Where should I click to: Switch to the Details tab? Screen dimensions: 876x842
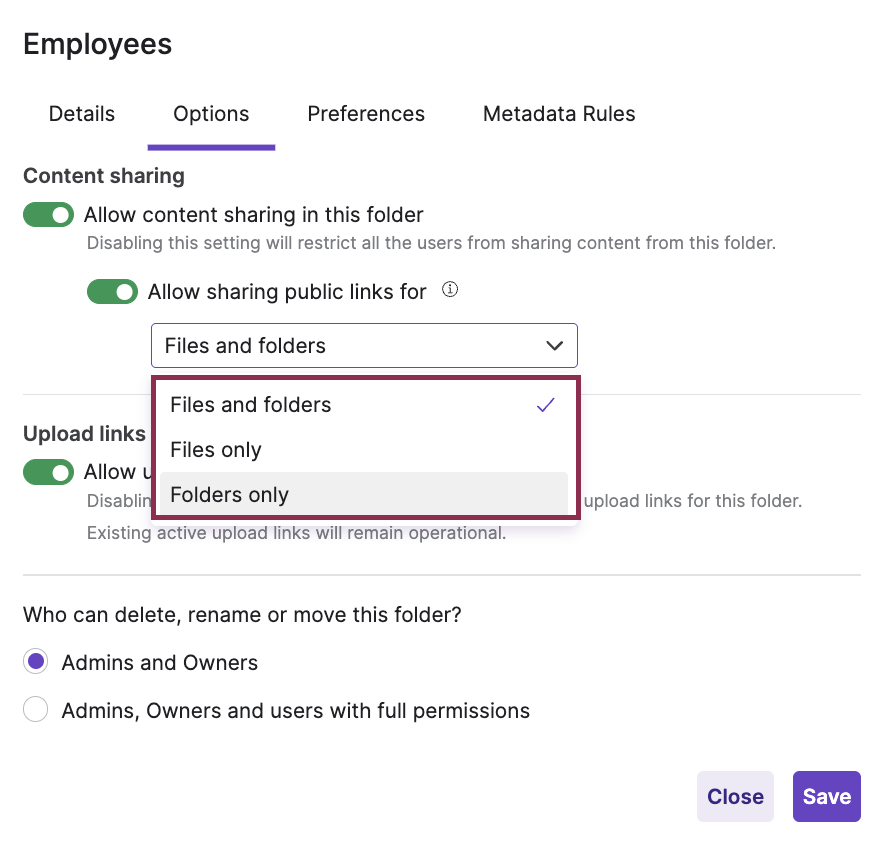(x=82, y=114)
